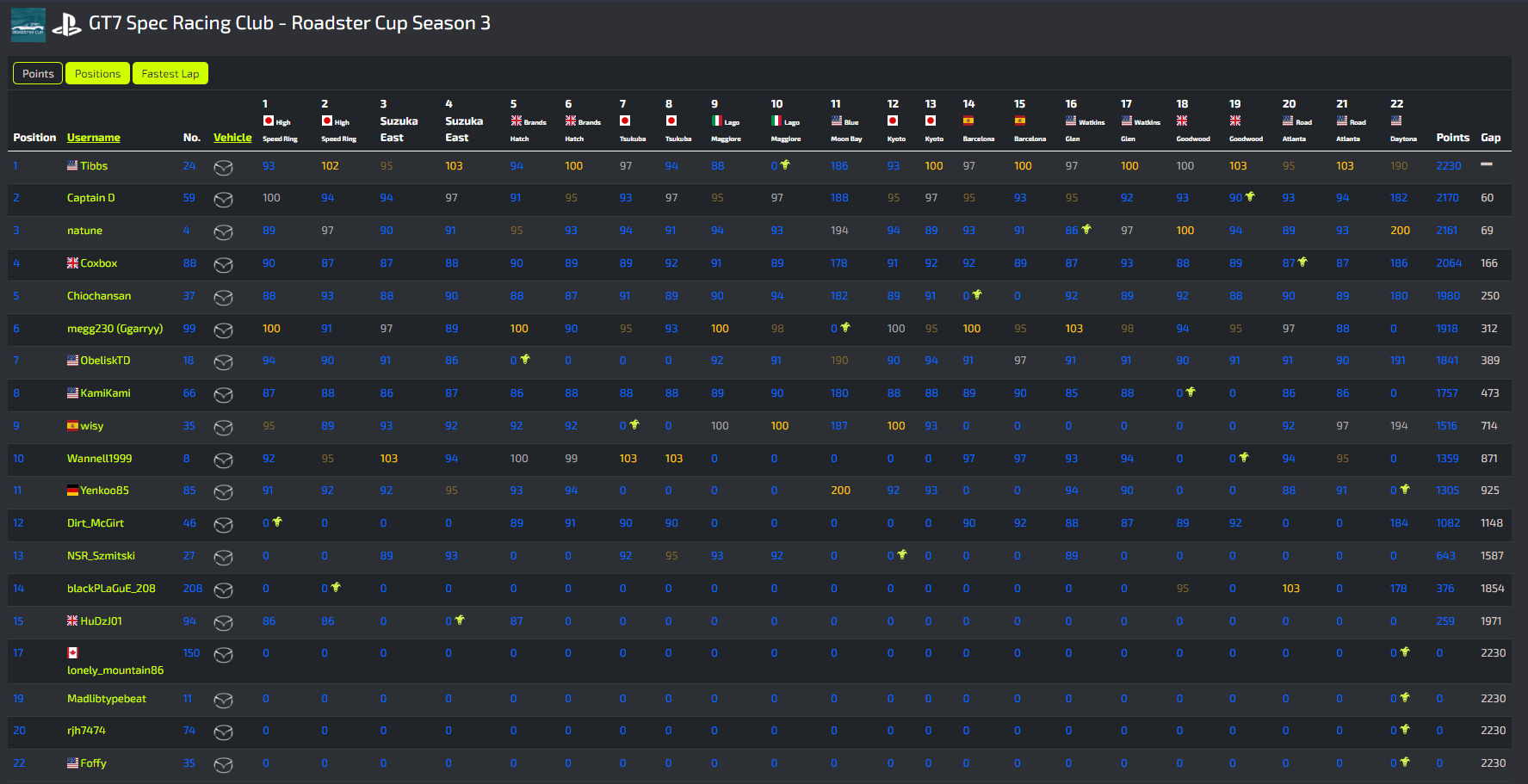The image size is (1528, 784).
Task: Open Tibbs driver profile
Action: pyautogui.click(x=94, y=166)
